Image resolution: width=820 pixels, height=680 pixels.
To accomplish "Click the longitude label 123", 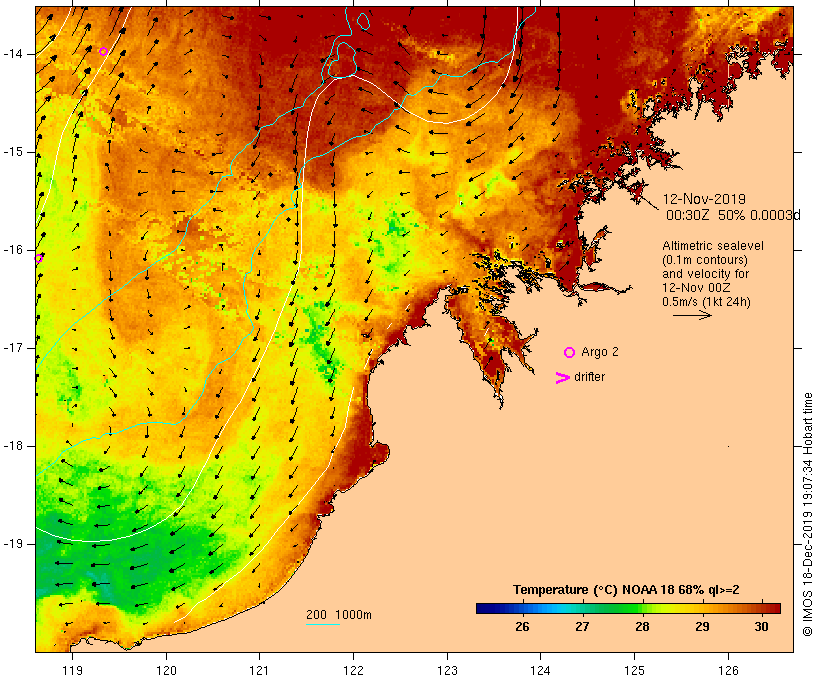I will [447, 670].
